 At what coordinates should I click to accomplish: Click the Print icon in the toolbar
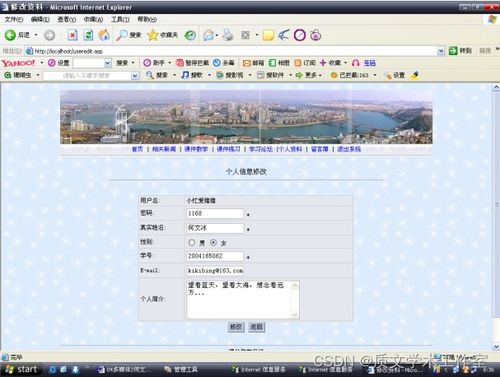coord(228,35)
